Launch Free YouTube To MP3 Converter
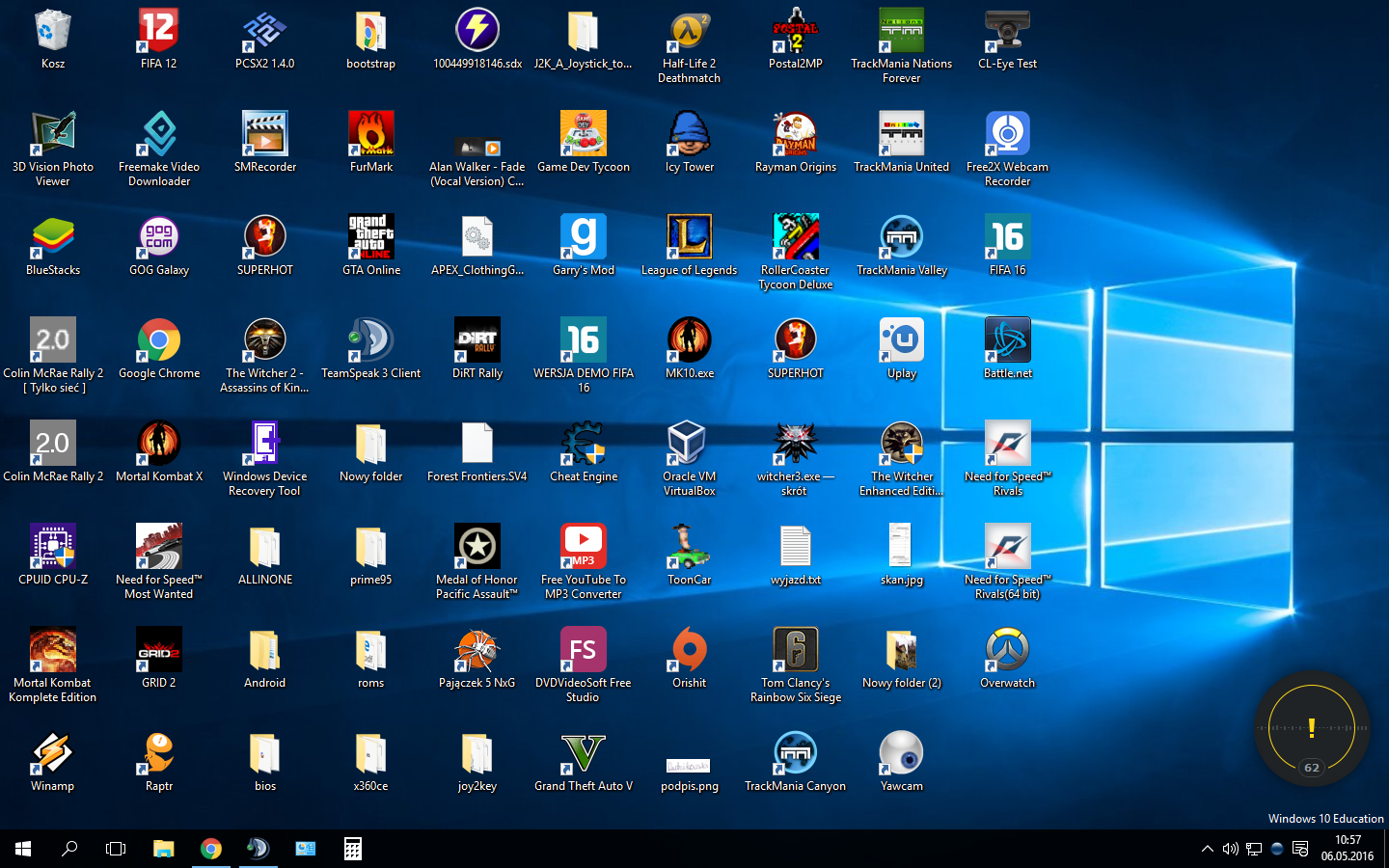This screenshot has width=1389, height=868. coord(584,547)
